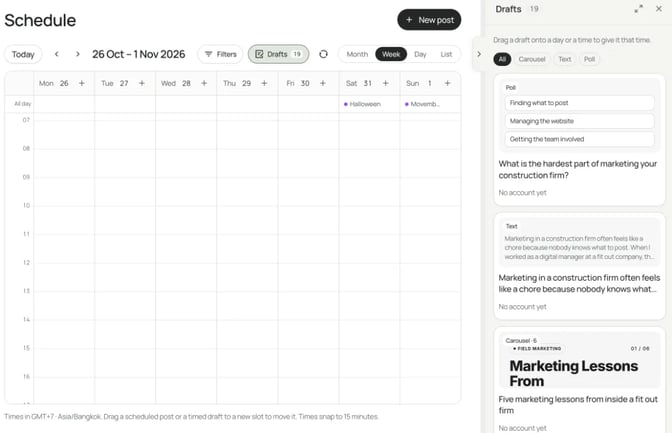Switch to List view

pyautogui.click(x=446, y=54)
